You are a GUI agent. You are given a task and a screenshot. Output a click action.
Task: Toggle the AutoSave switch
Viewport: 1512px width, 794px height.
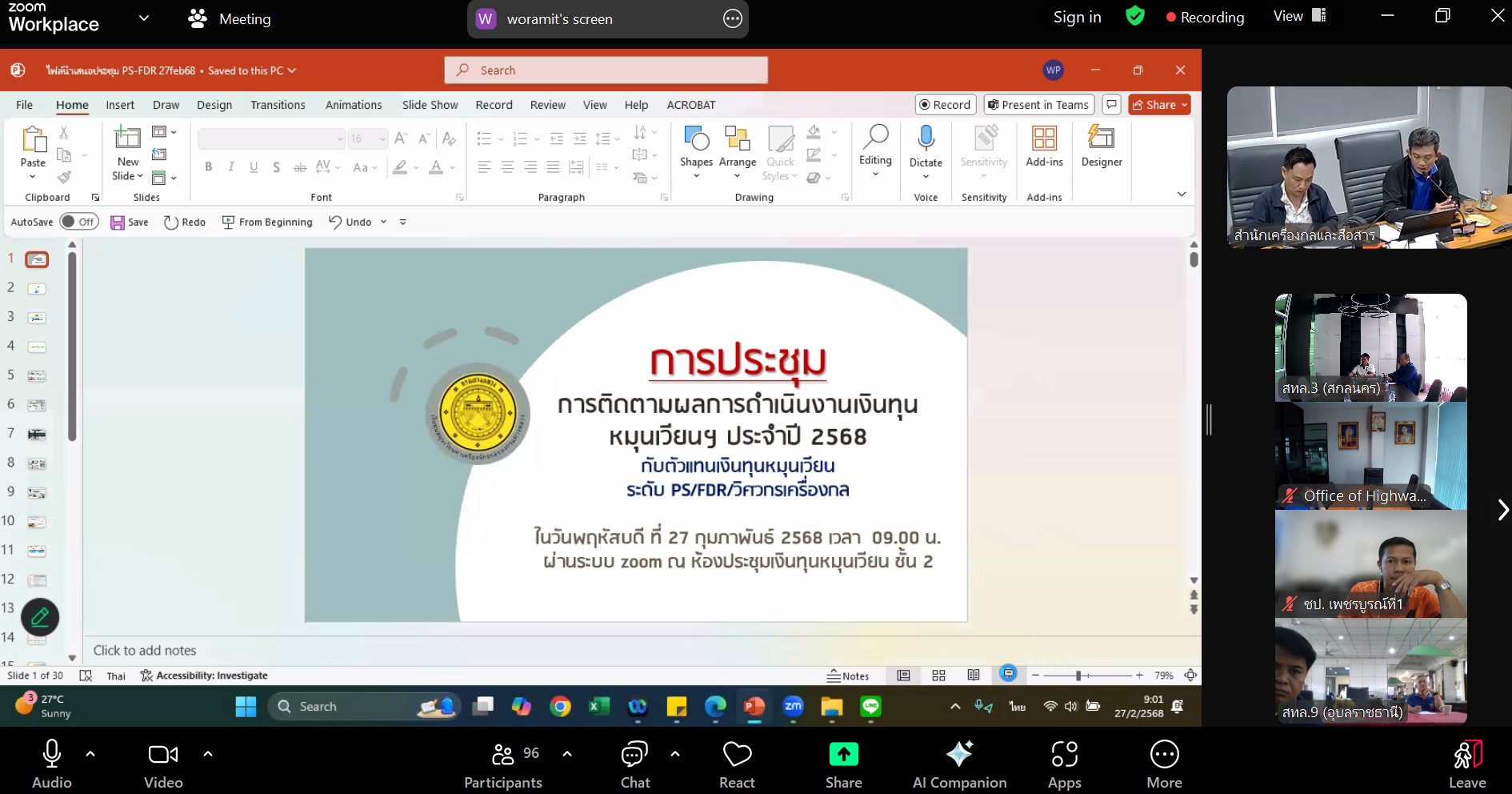pos(78,222)
